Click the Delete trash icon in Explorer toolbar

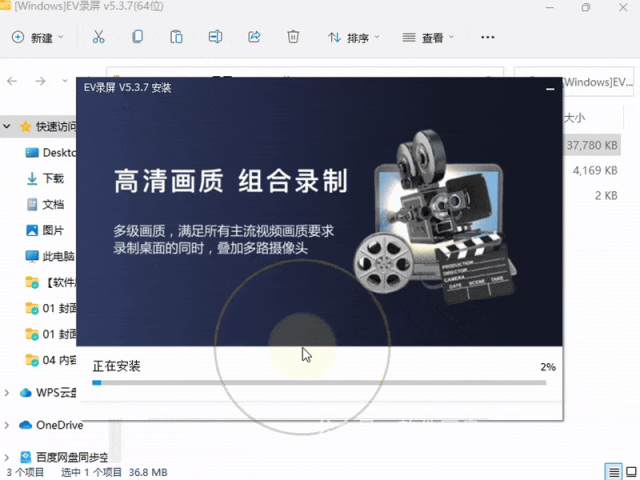[x=293, y=37]
